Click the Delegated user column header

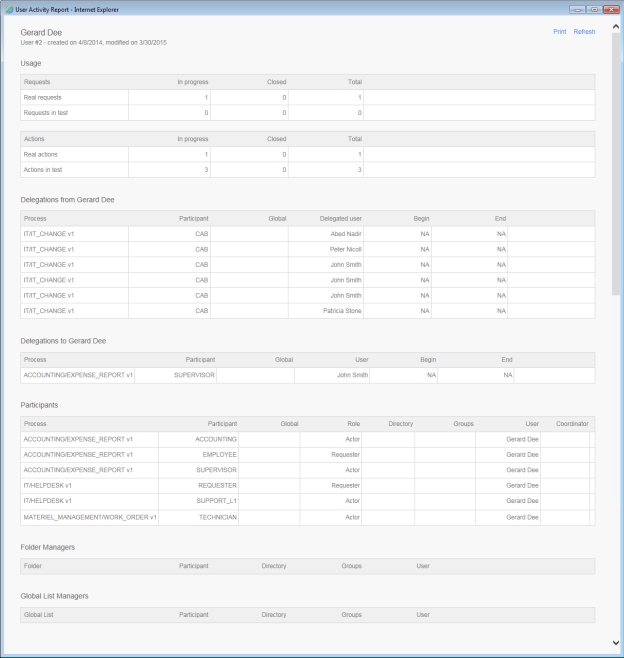click(x=340, y=217)
